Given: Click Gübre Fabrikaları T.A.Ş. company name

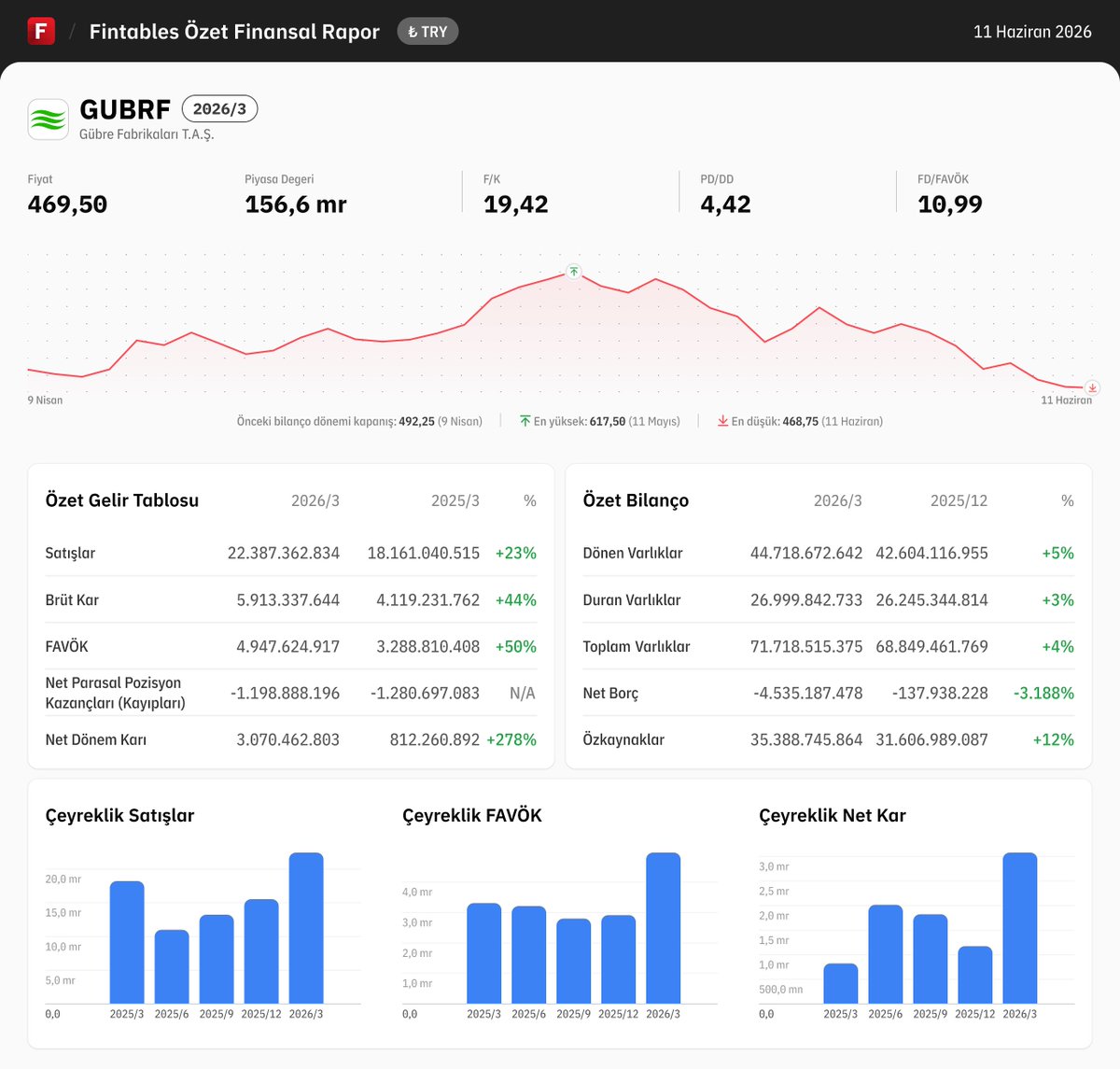Looking at the screenshot, I should (147, 134).
